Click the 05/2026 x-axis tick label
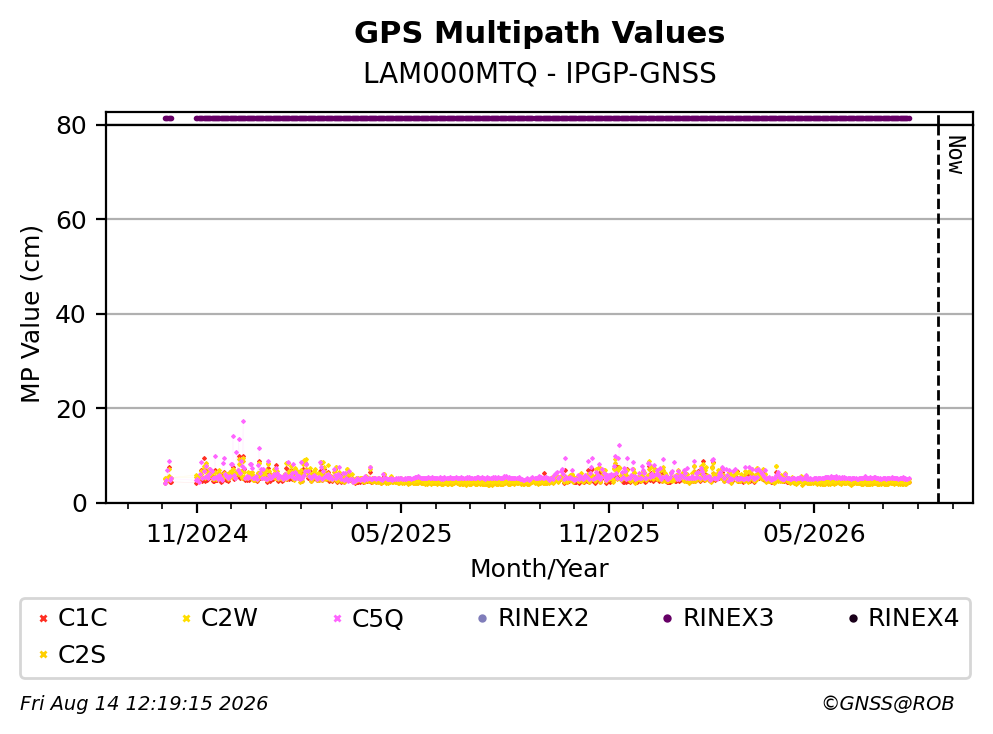Image resolution: width=993 pixels, height=734 pixels. [814, 534]
